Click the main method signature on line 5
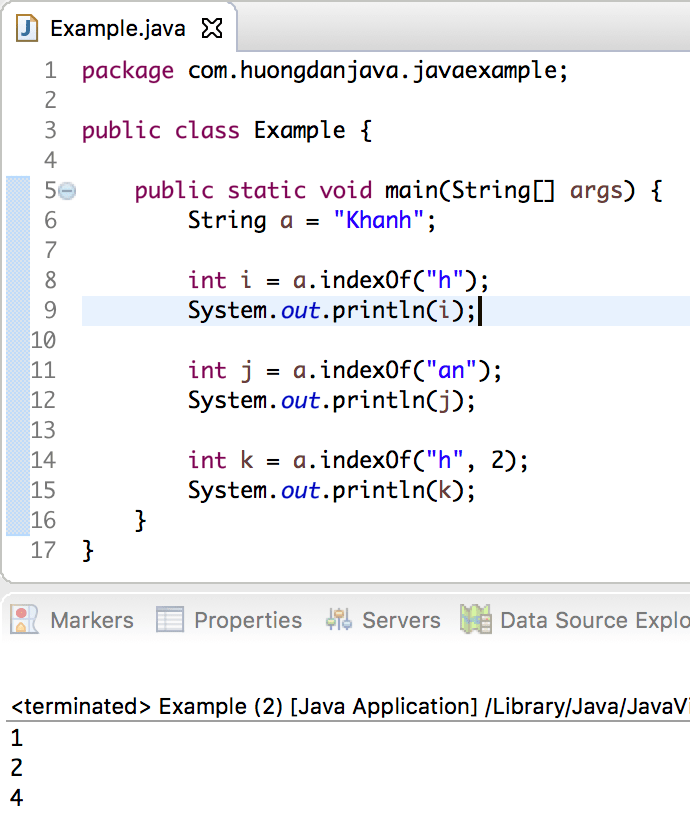Viewport: 690px width, 822px height. coord(398,190)
